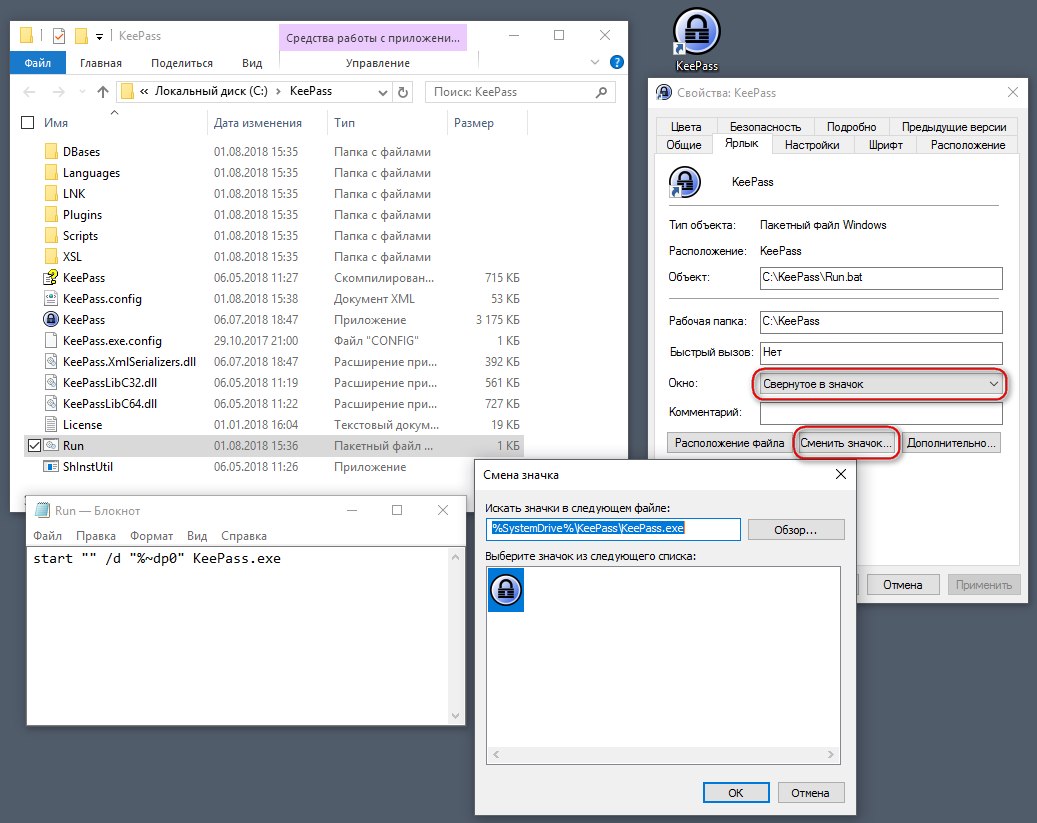Open the File menu in Notepad
Viewport: 1037px width, 823px height.
pos(48,536)
